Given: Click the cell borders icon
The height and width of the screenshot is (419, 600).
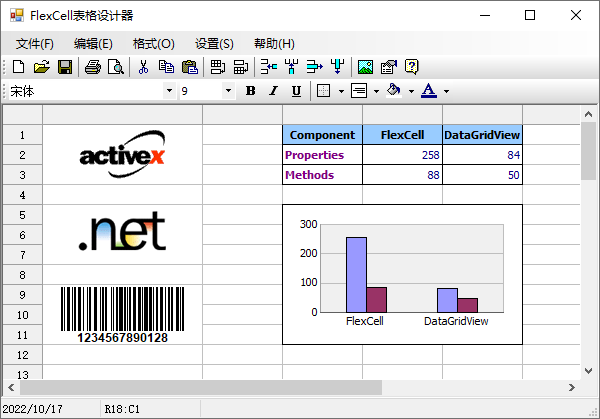Looking at the screenshot, I should coord(324,91).
